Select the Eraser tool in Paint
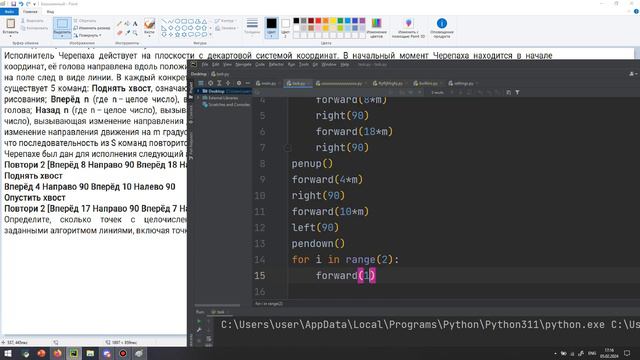The width and height of the screenshot is (640, 360). pos(120,32)
